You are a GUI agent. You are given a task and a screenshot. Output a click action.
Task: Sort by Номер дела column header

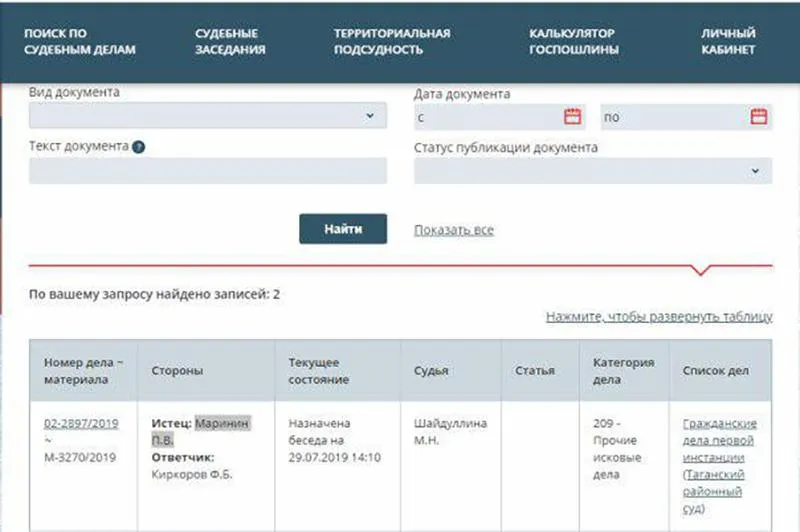[x=84, y=371]
